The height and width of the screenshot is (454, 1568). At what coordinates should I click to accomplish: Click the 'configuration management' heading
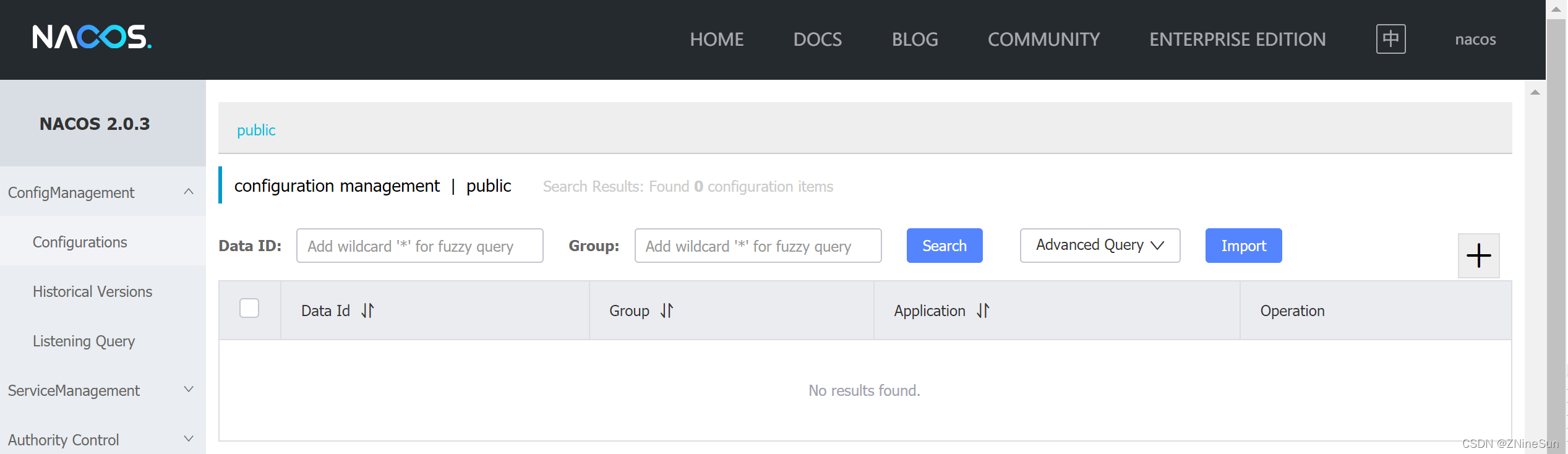point(337,186)
